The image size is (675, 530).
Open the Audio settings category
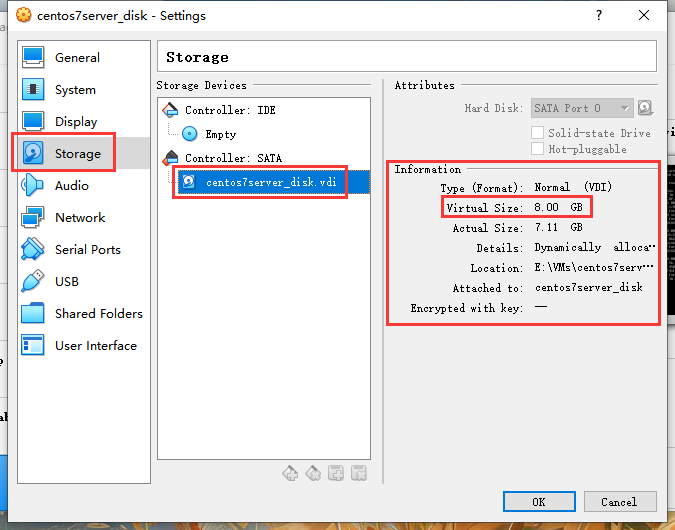point(84,186)
